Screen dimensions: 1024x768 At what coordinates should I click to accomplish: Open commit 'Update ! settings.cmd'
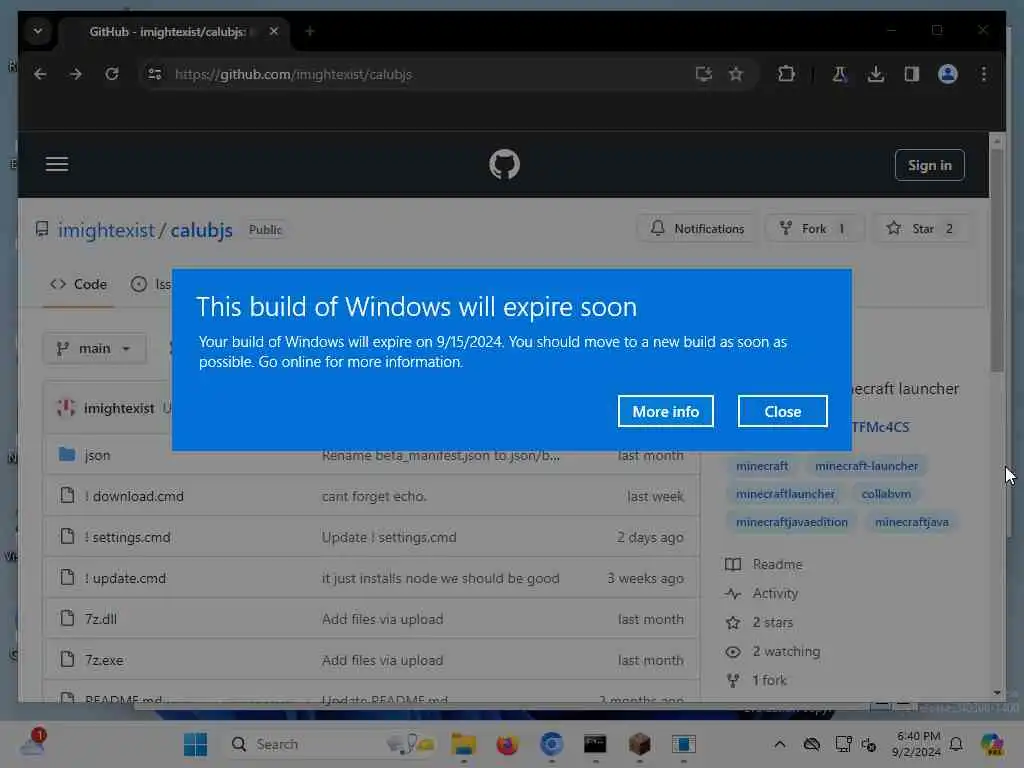click(x=389, y=537)
